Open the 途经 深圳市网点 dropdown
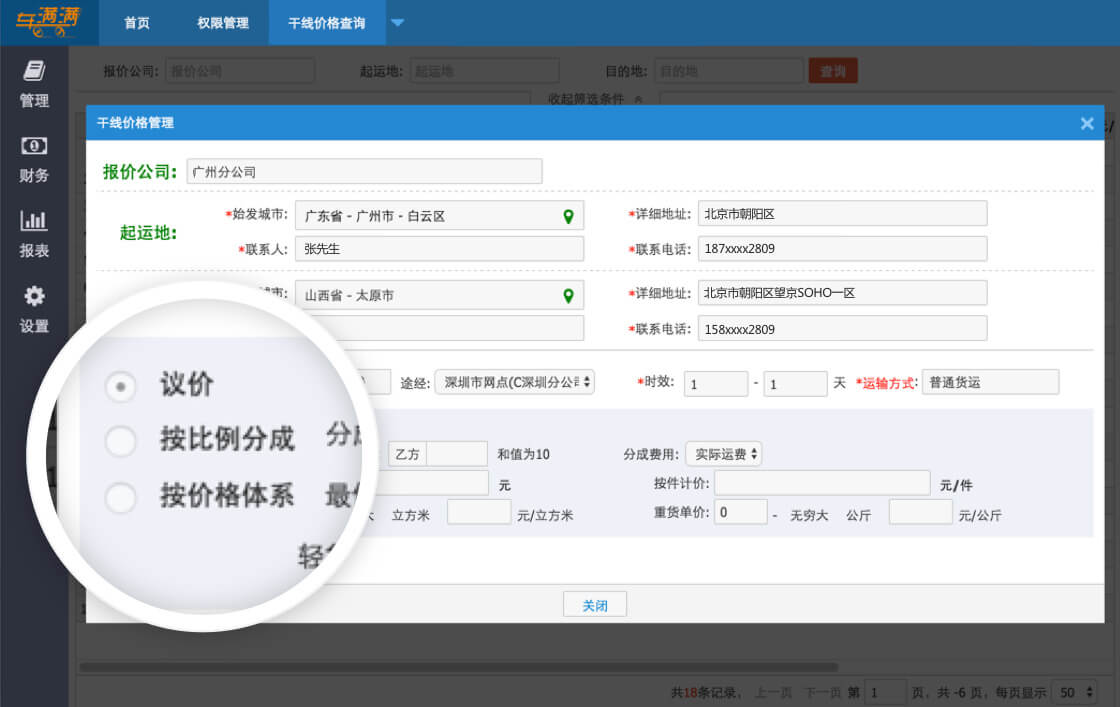This screenshot has height=707, width=1120. click(514, 382)
